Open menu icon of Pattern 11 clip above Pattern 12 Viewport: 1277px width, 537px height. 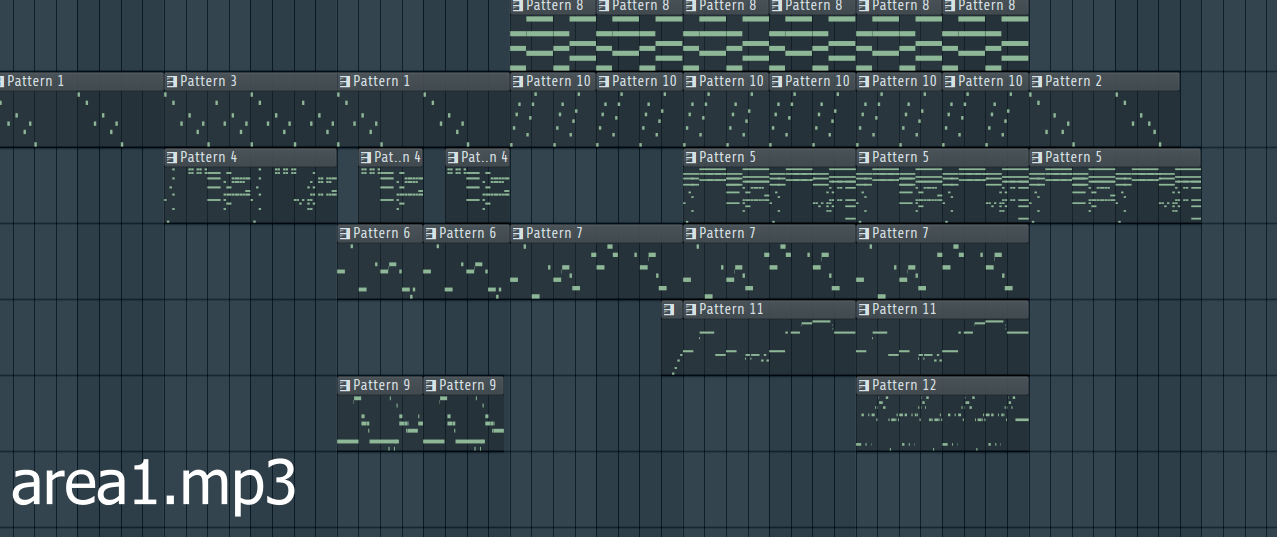(x=864, y=309)
